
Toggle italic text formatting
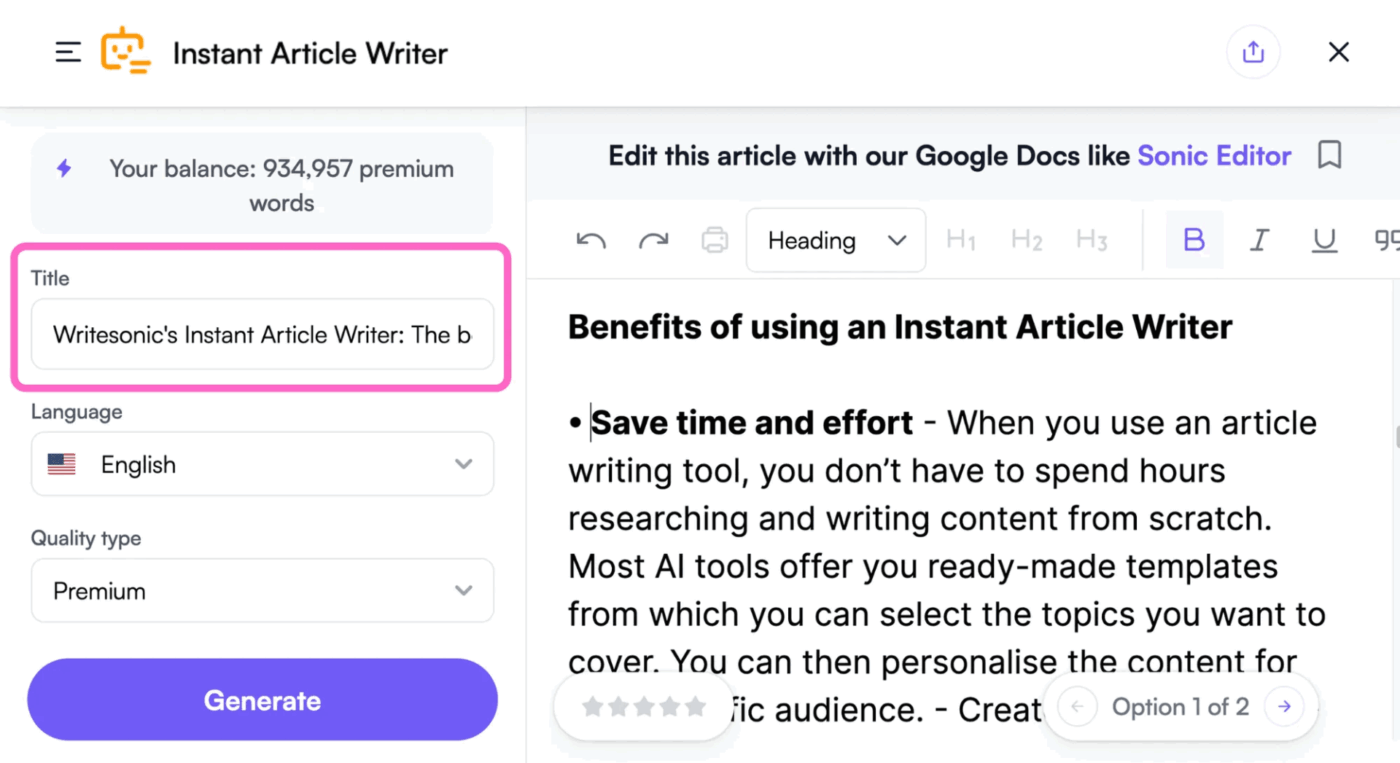pyautogui.click(x=1259, y=240)
